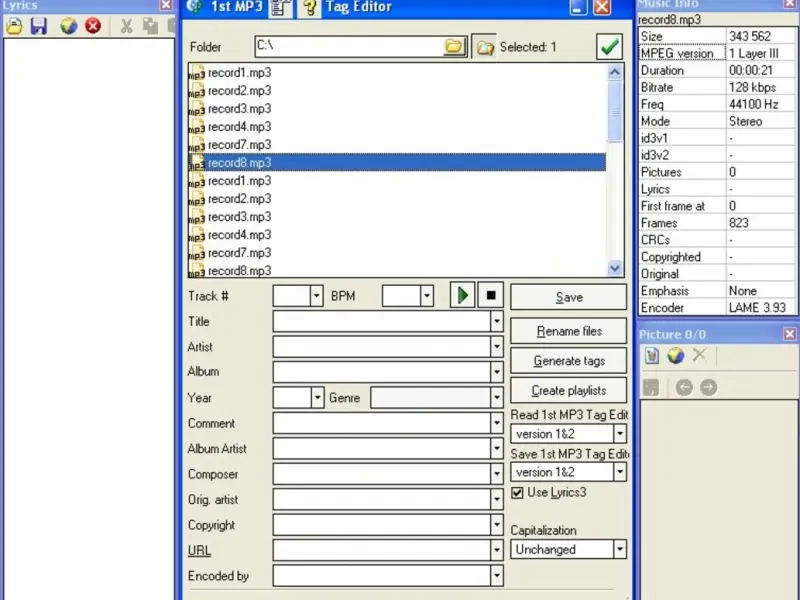800x600 pixels.
Task: Click Create playlists button
Action: (x=568, y=390)
